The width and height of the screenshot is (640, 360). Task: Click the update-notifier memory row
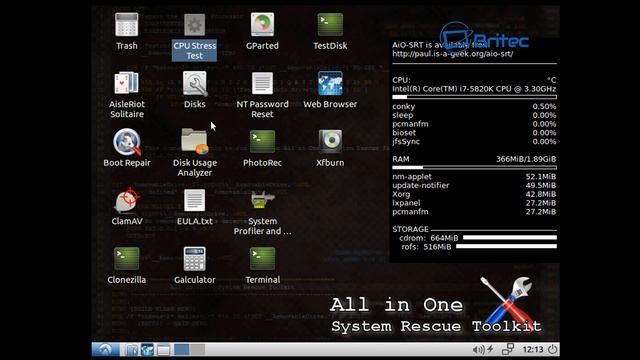(x=474, y=185)
